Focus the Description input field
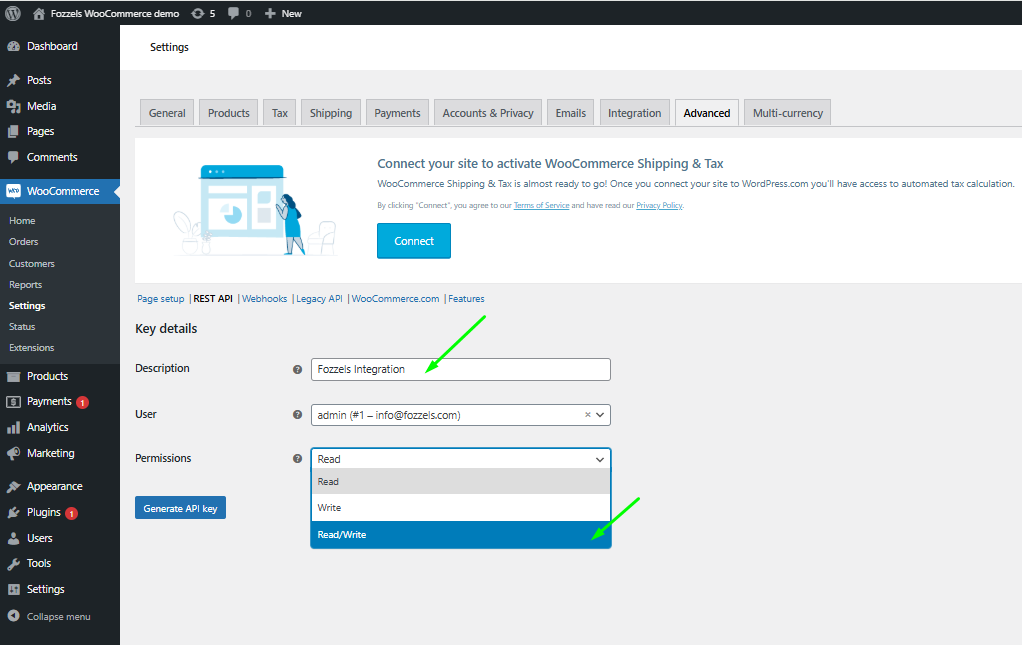 click(x=461, y=369)
